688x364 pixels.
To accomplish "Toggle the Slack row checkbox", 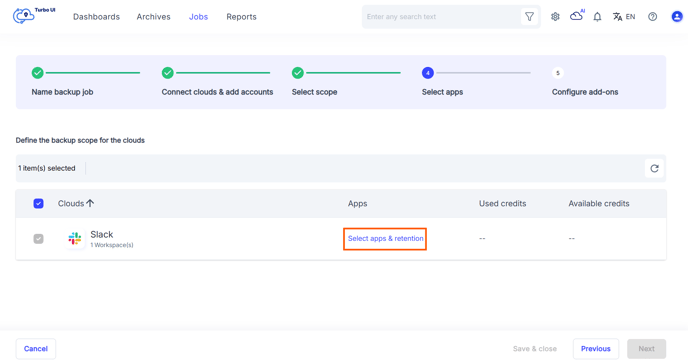I will [x=39, y=239].
